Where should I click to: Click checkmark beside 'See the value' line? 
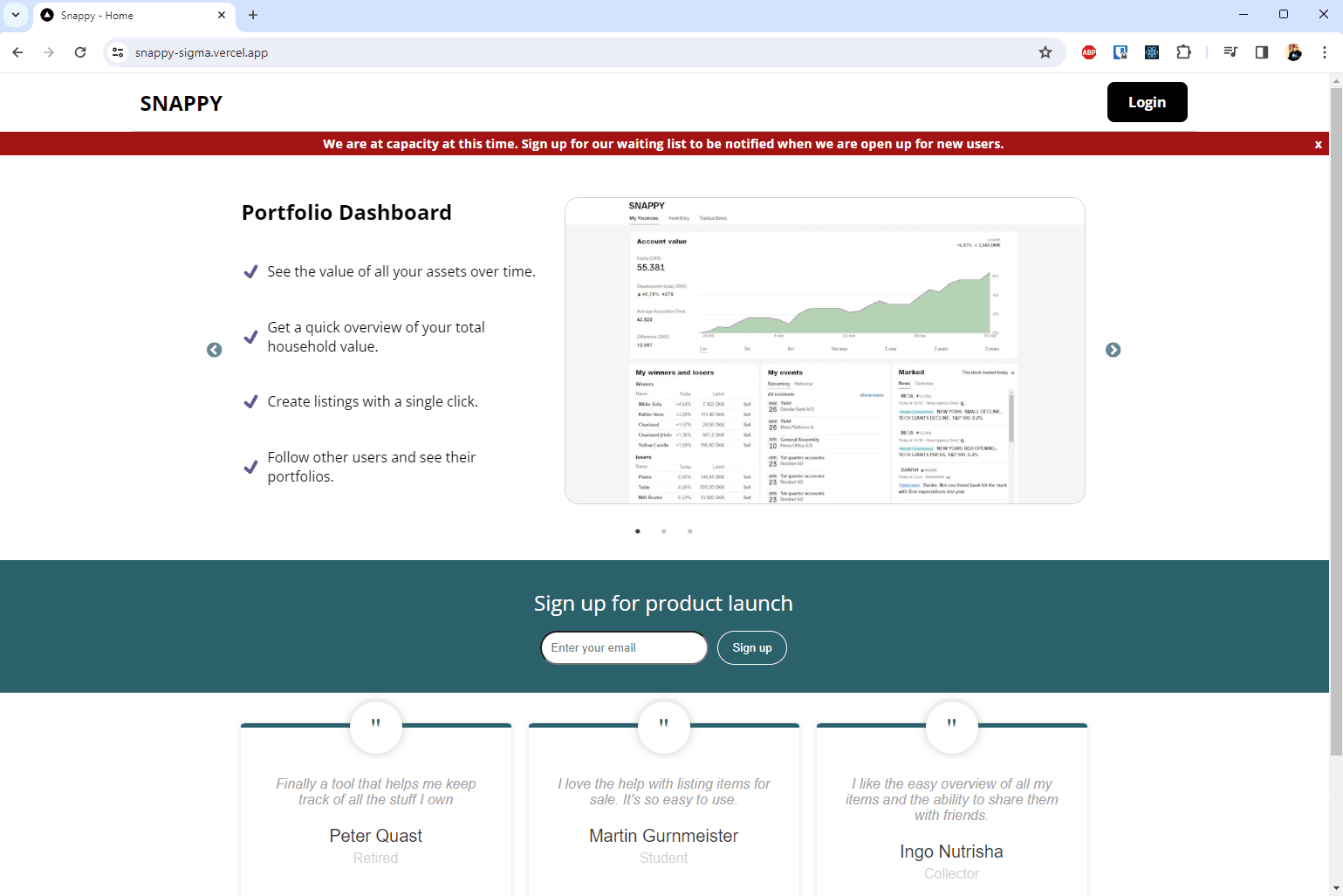[250, 271]
